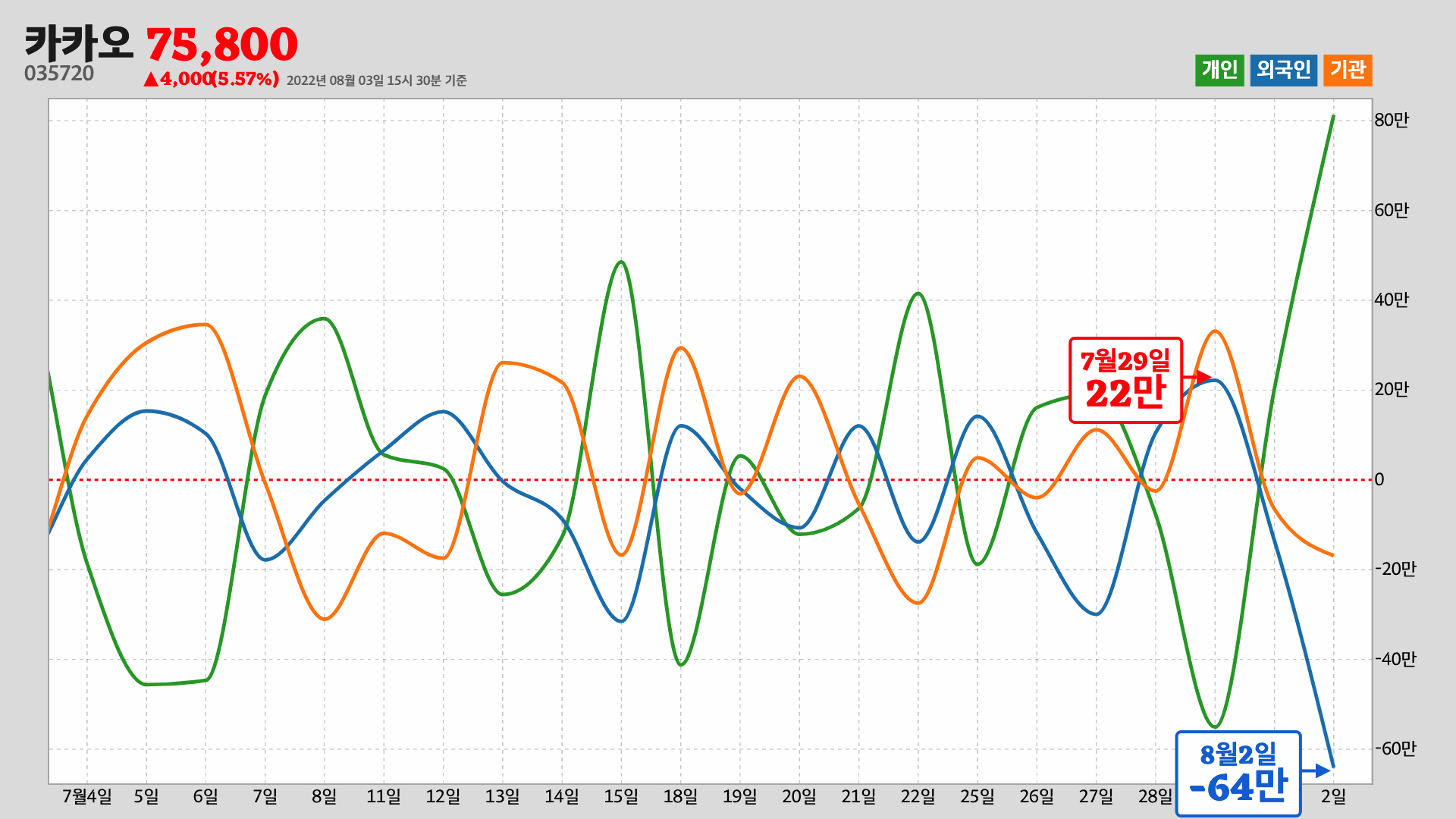Click the 6일 x-axis date label
The width and height of the screenshot is (1456, 819).
206,796
